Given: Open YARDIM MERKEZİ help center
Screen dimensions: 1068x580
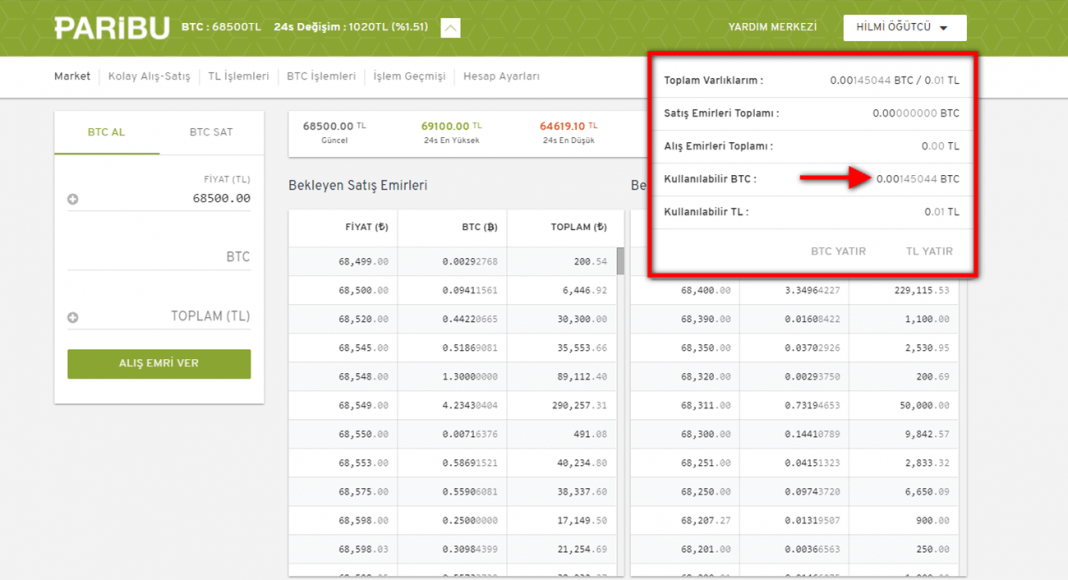Looking at the screenshot, I should point(772,27).
